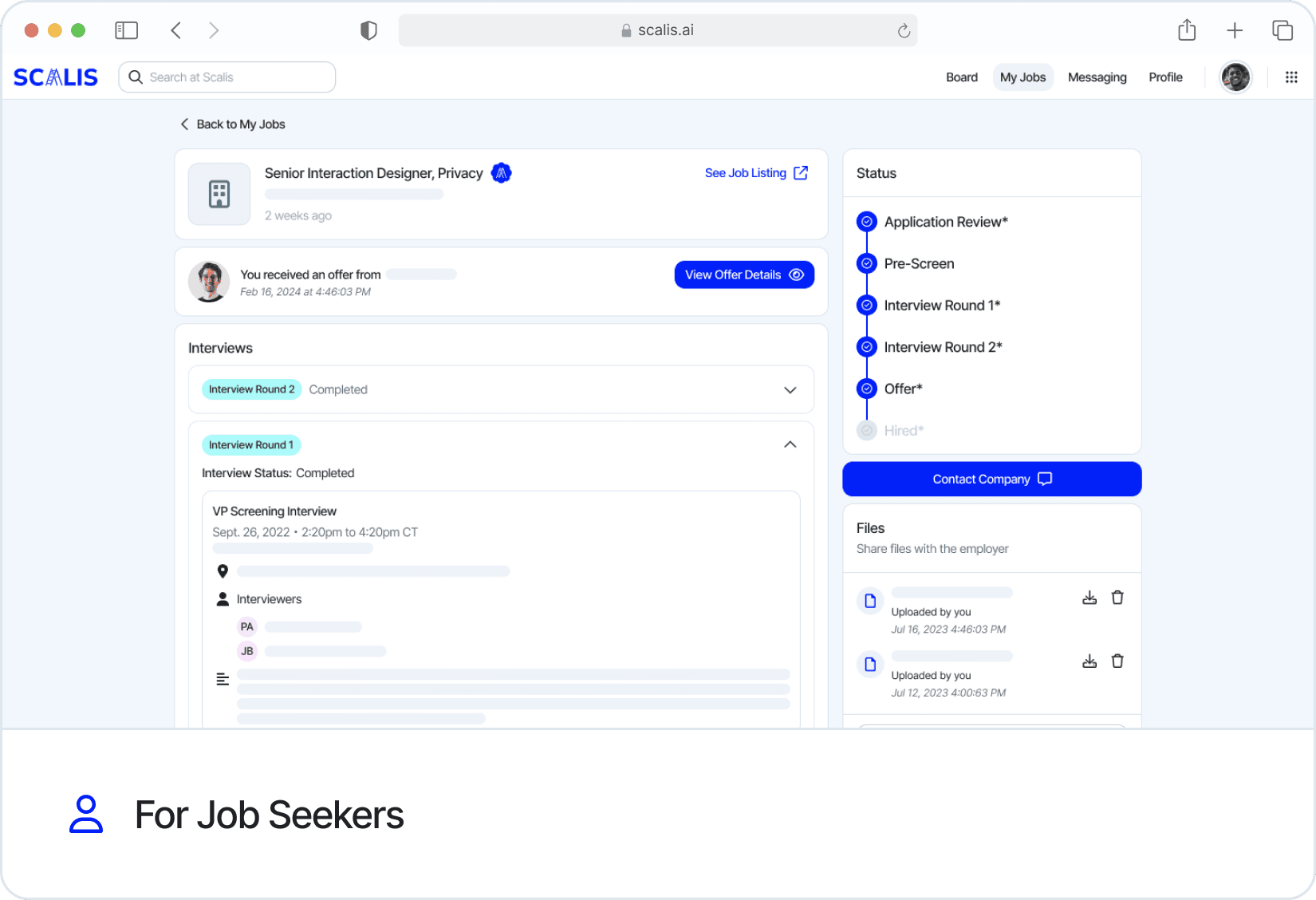Viewport: 1316px width, 900px height.
Task: Delete the file uploaded Jul 12, 2023
Action: coord(1118,661)
